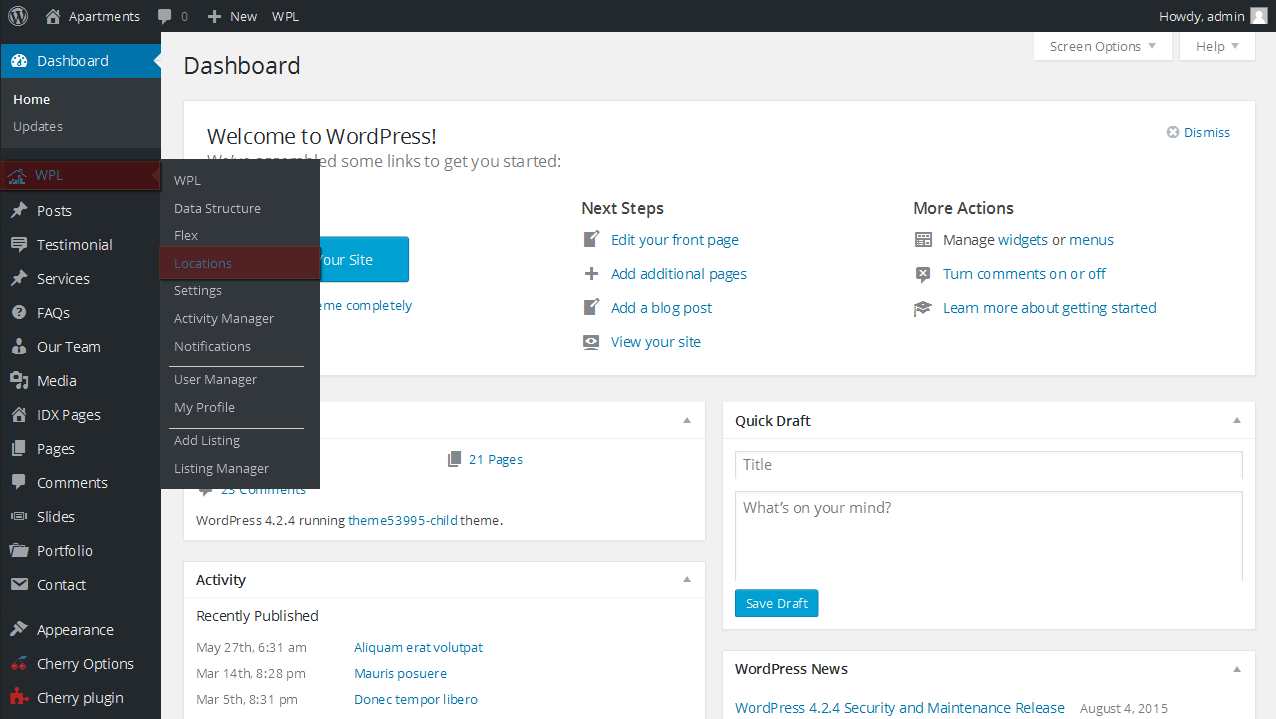
Task: Expand the Screen Options dropdown
Action: pyautogui.click(x=1102, y=46)
